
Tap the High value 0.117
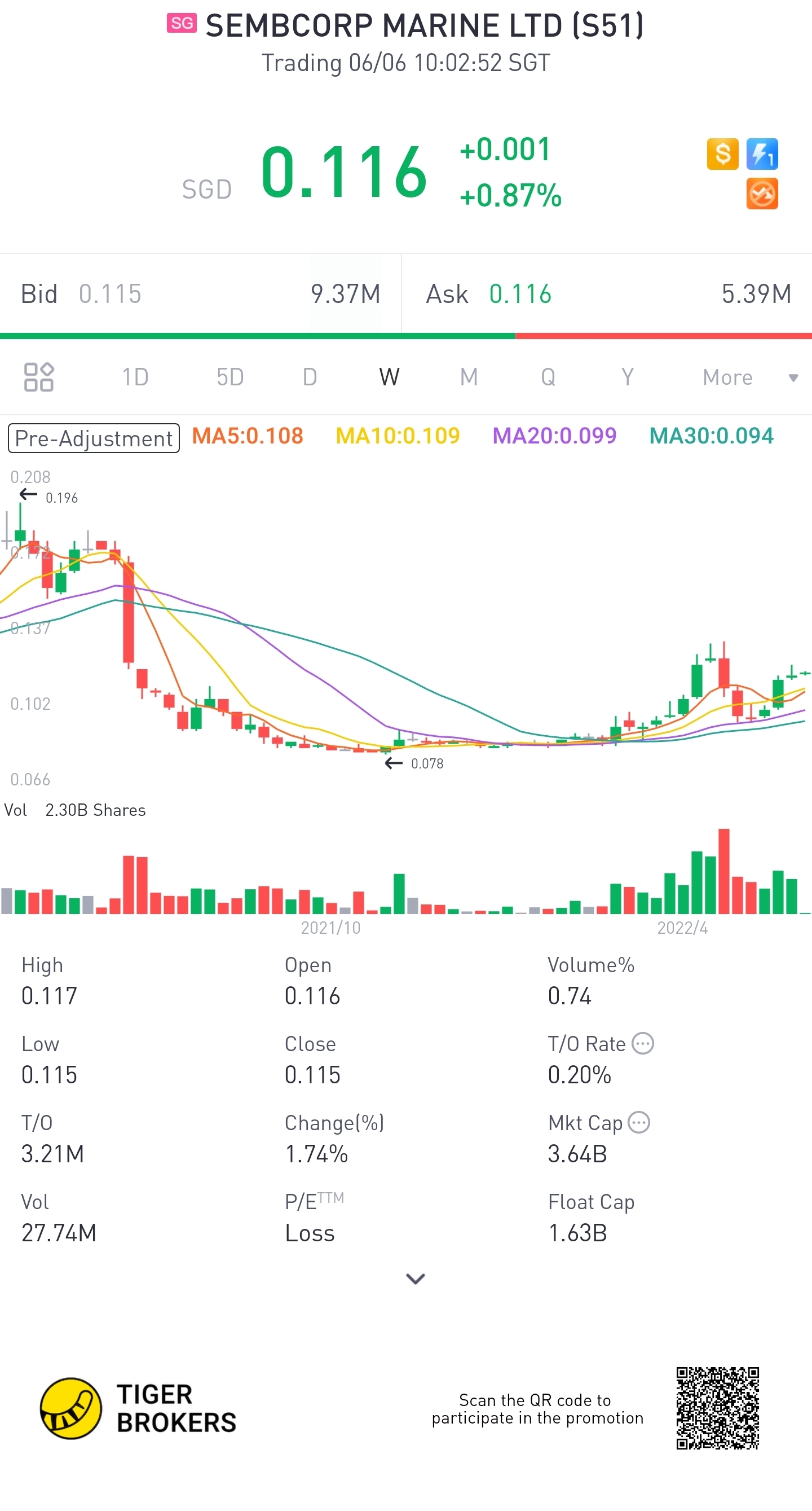[49, 996]
